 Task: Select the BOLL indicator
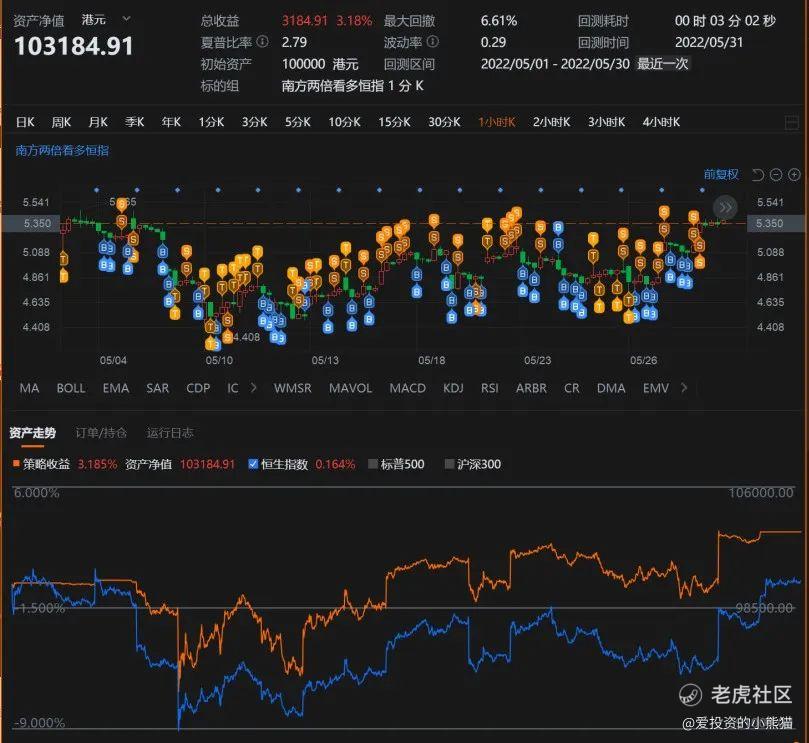click(x=71, y=388)
